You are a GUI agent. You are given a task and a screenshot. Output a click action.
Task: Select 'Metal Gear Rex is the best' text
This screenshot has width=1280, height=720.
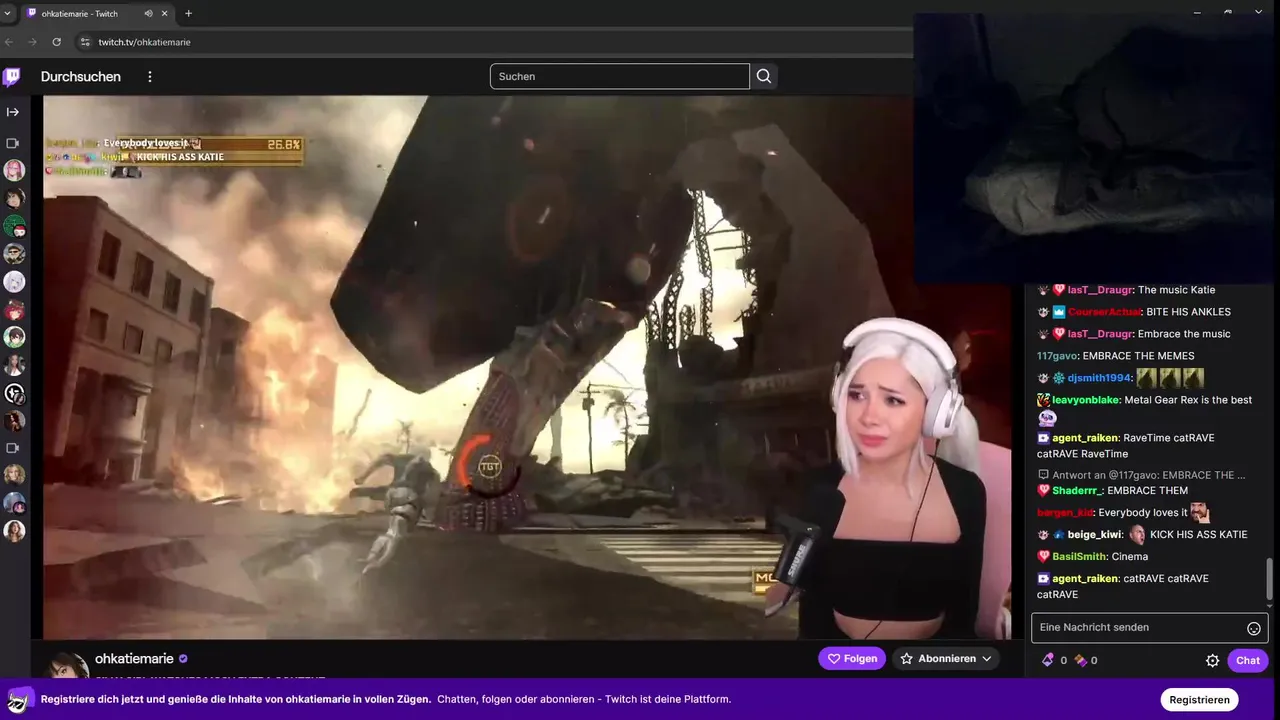coord(1188,400)
